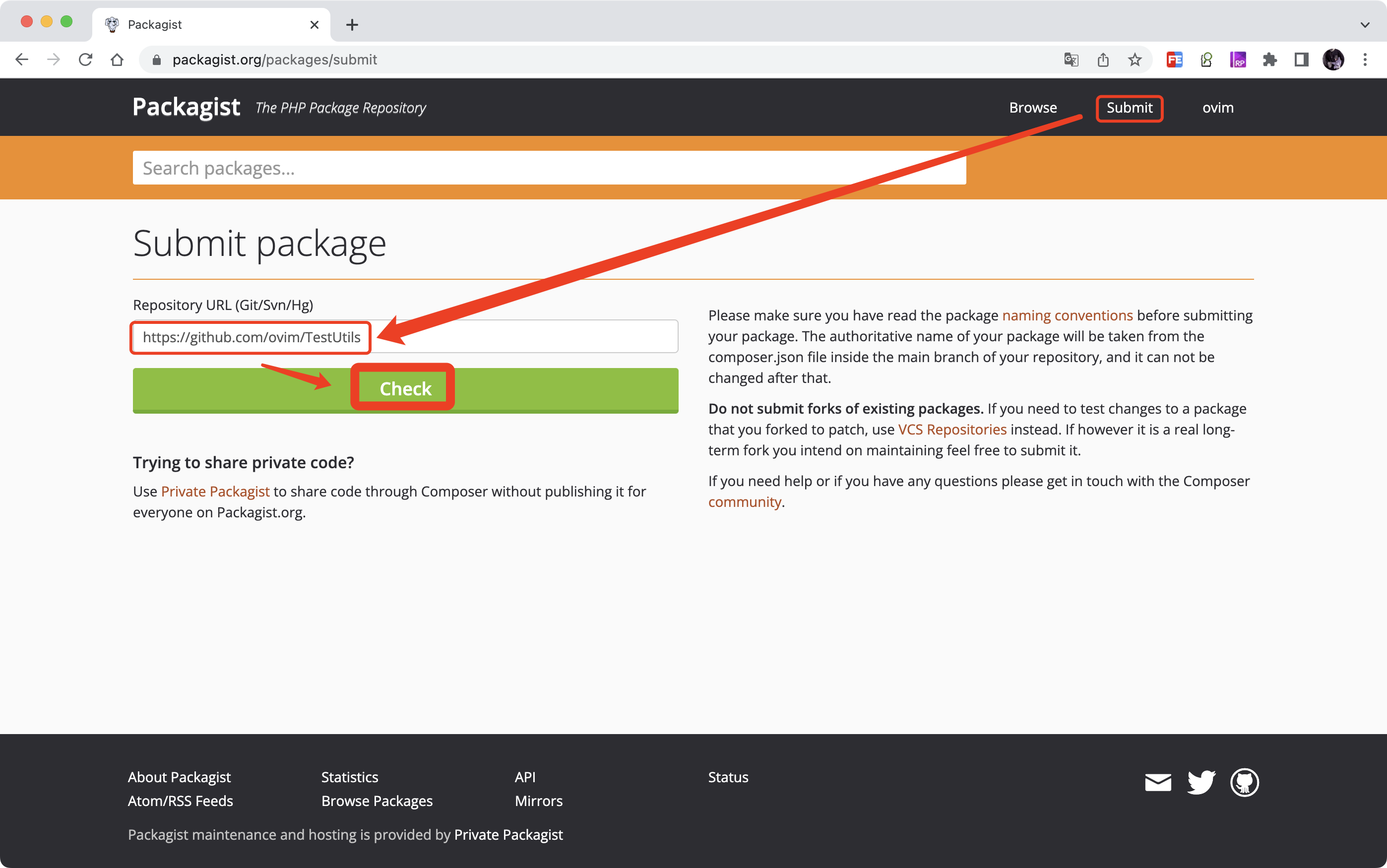Go to the home page icon
The height and width of the screenshot is (868, 1387).
coord(117,60)
